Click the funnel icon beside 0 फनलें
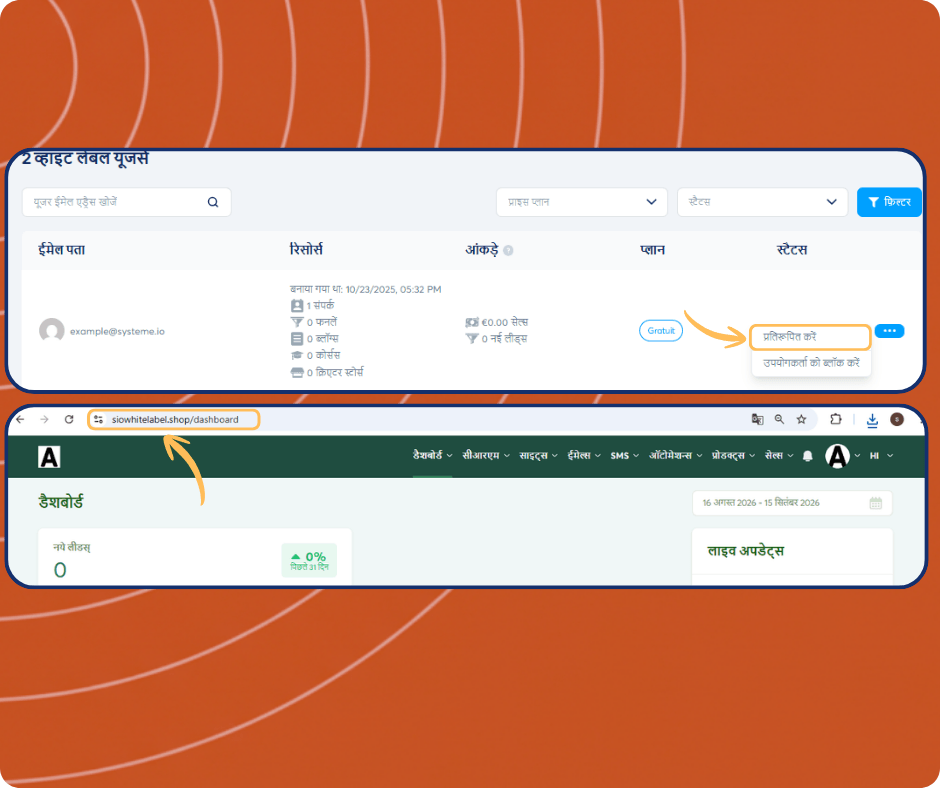This screenshot has width=940, height=788. tap(297, 322)
